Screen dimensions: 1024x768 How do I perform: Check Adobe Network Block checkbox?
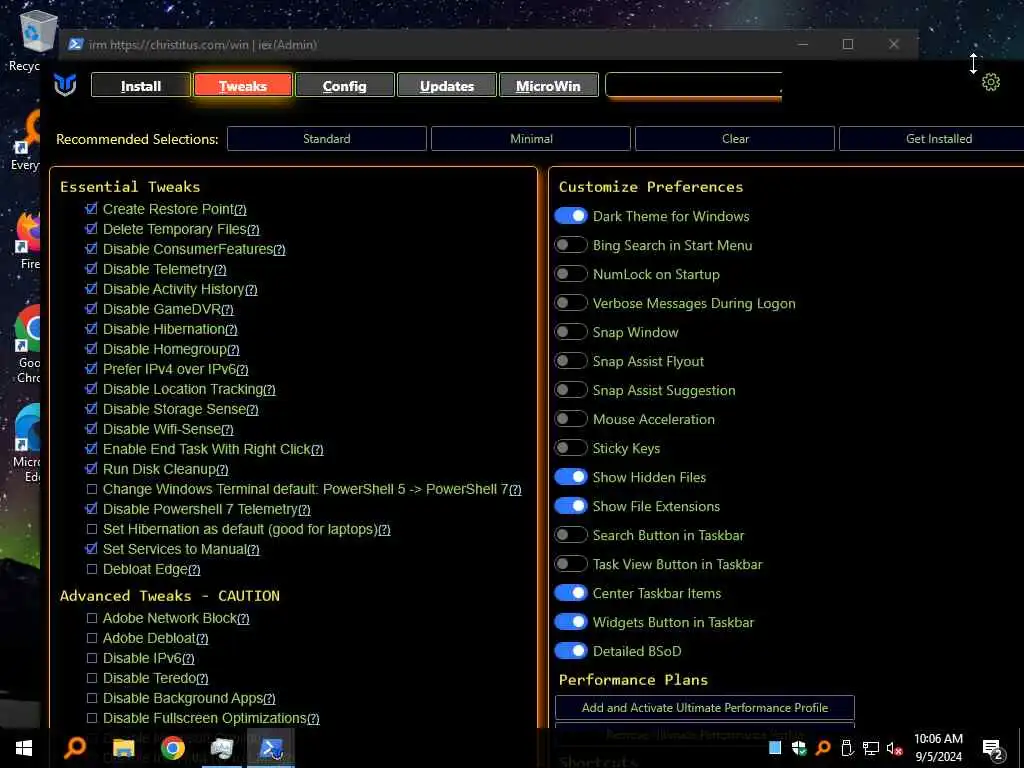[x=91, y=618]
